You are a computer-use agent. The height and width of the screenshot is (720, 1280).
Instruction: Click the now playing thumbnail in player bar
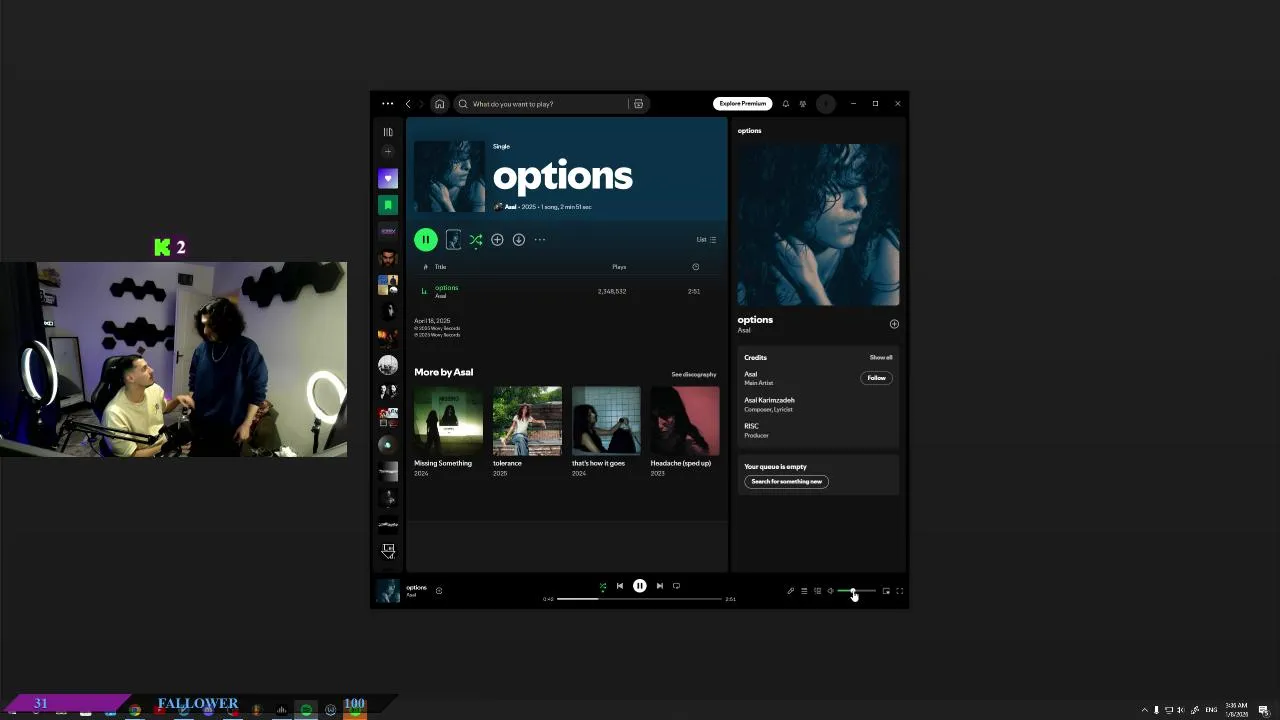click(x=388, y=591)
